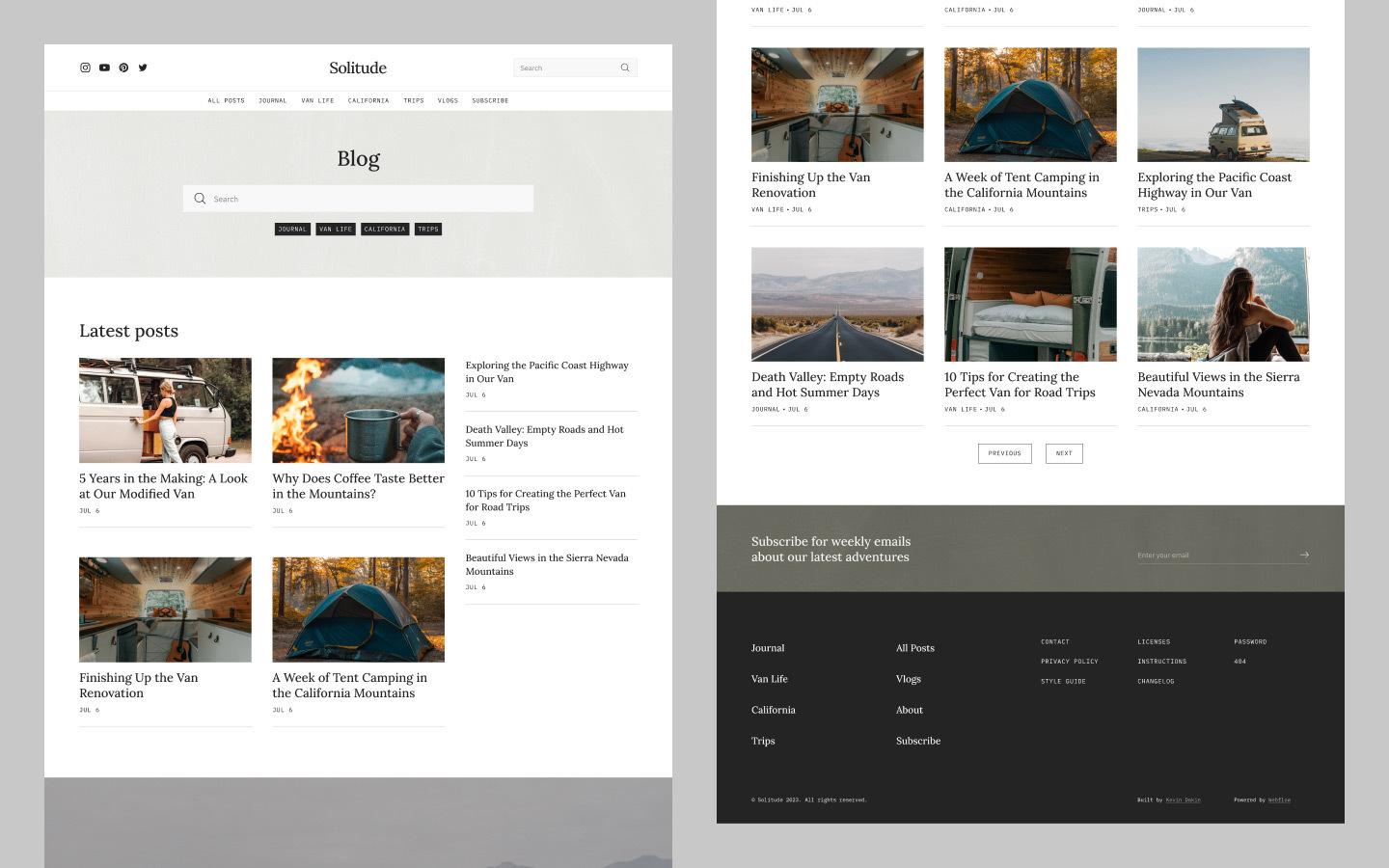Open the tent camping post thumbnail

pyautogui.click(x=358, y=609)
